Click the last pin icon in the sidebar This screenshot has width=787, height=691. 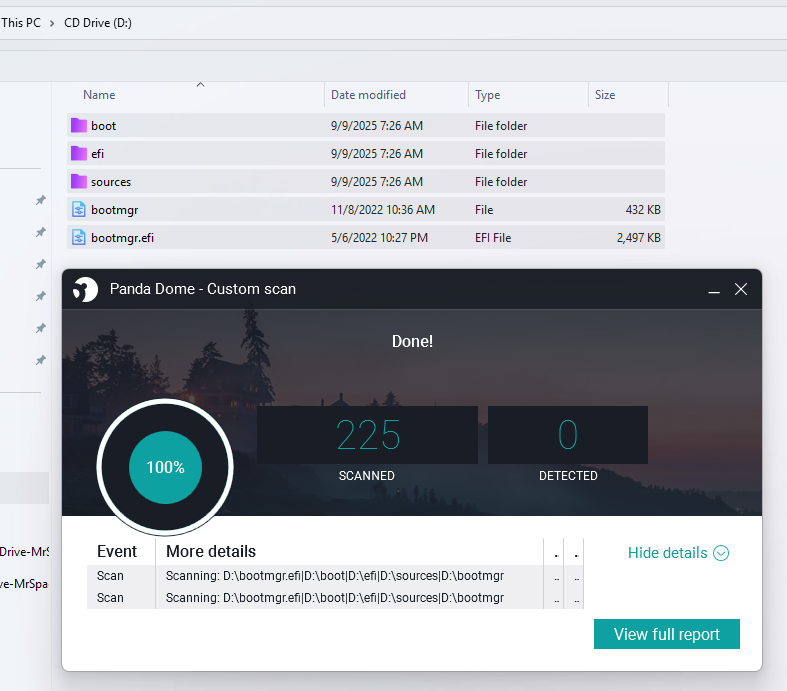pos(41,360)
